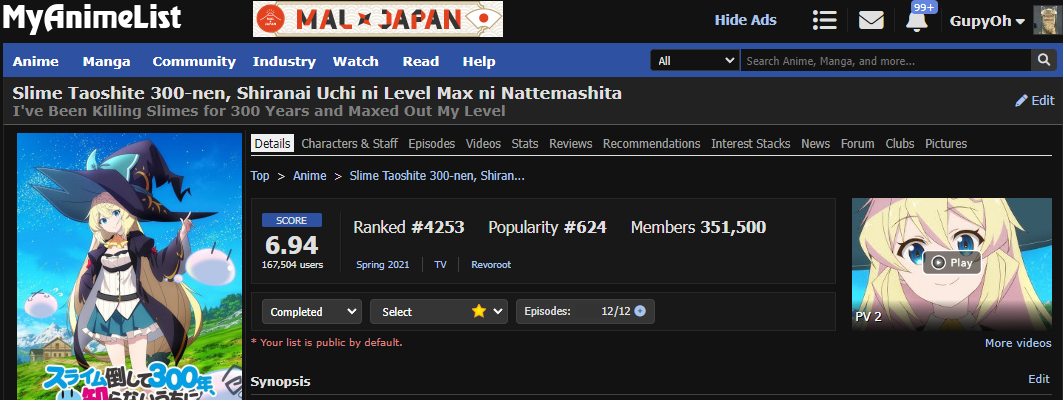The height and width of the screenshot is (400, 1063).
Task: Expand the search category All dropdown
Action: (x=695, y=61)
